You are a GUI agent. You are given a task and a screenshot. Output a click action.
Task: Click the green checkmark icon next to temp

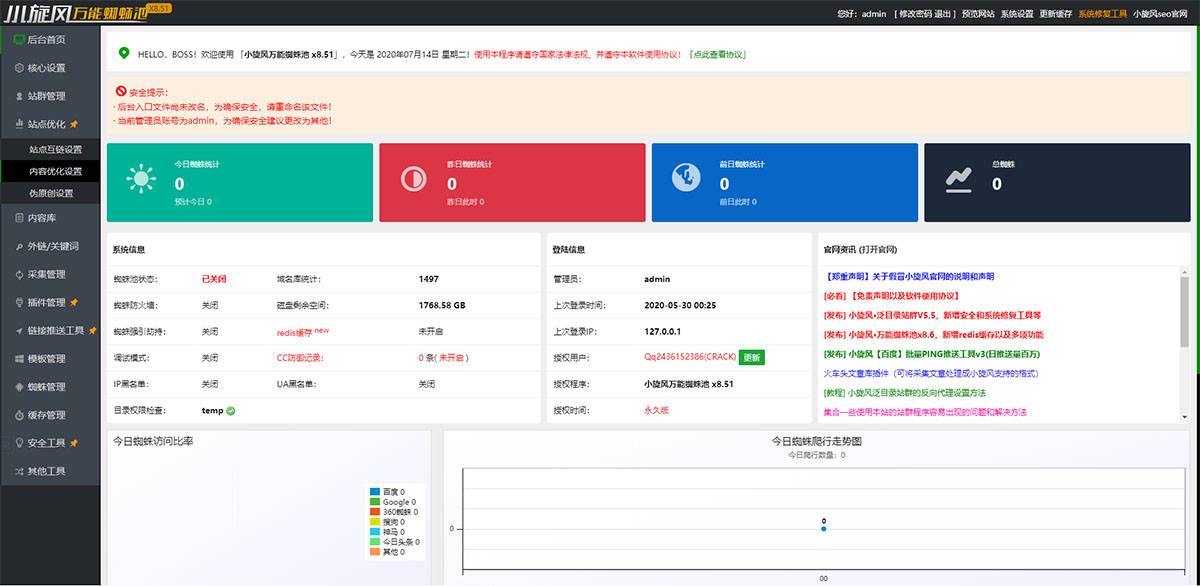[x=231, y=410]
